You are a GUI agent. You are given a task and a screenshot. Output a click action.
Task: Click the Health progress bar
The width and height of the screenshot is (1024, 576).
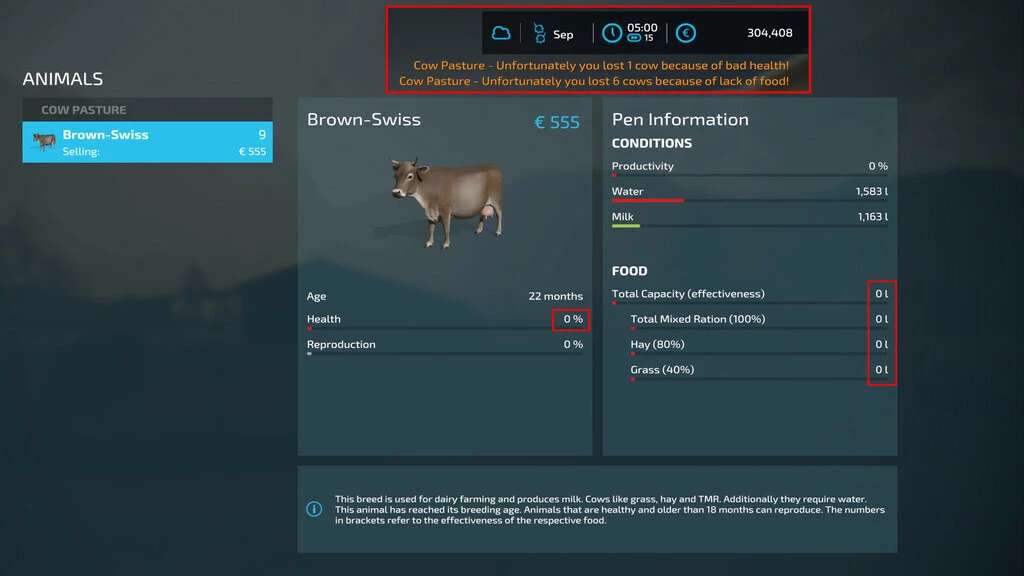coord(445,328)
